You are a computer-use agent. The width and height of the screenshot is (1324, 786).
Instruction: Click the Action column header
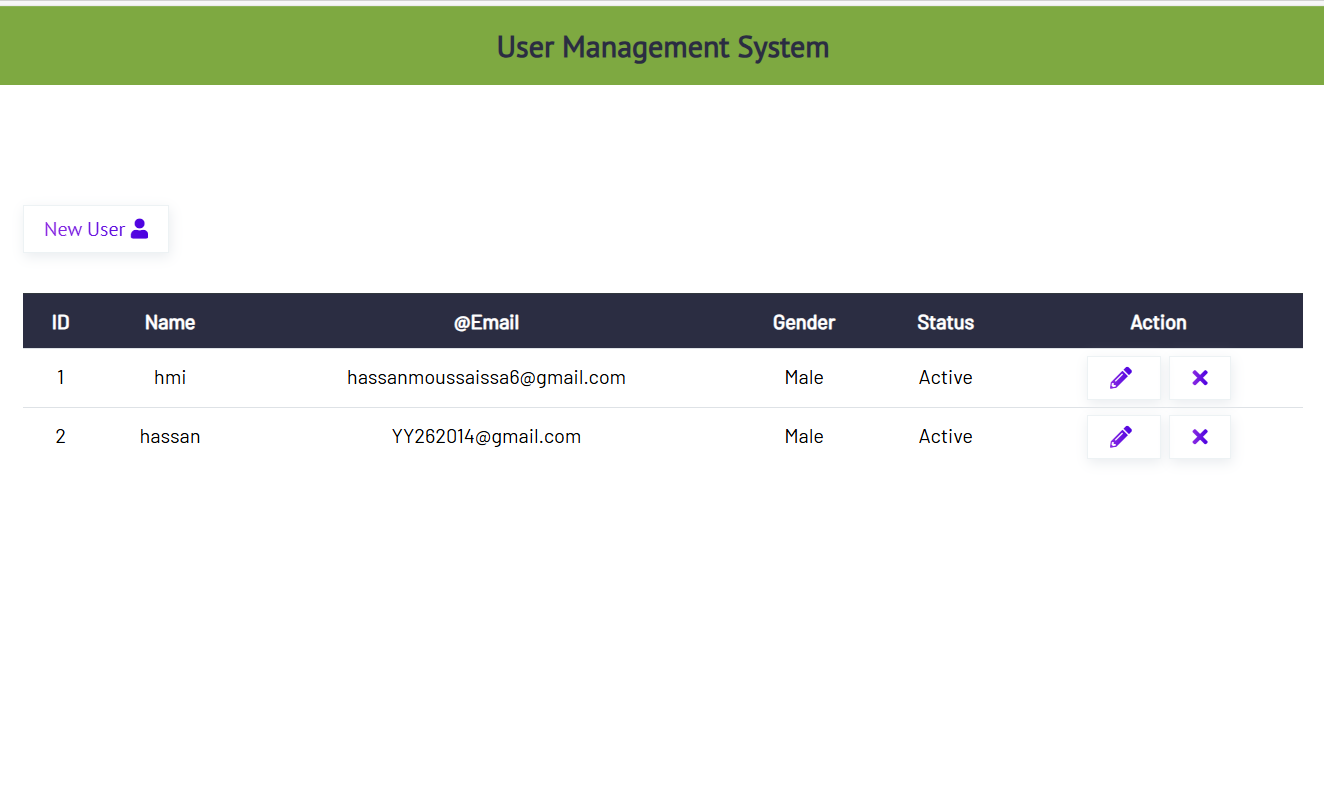1158,322
